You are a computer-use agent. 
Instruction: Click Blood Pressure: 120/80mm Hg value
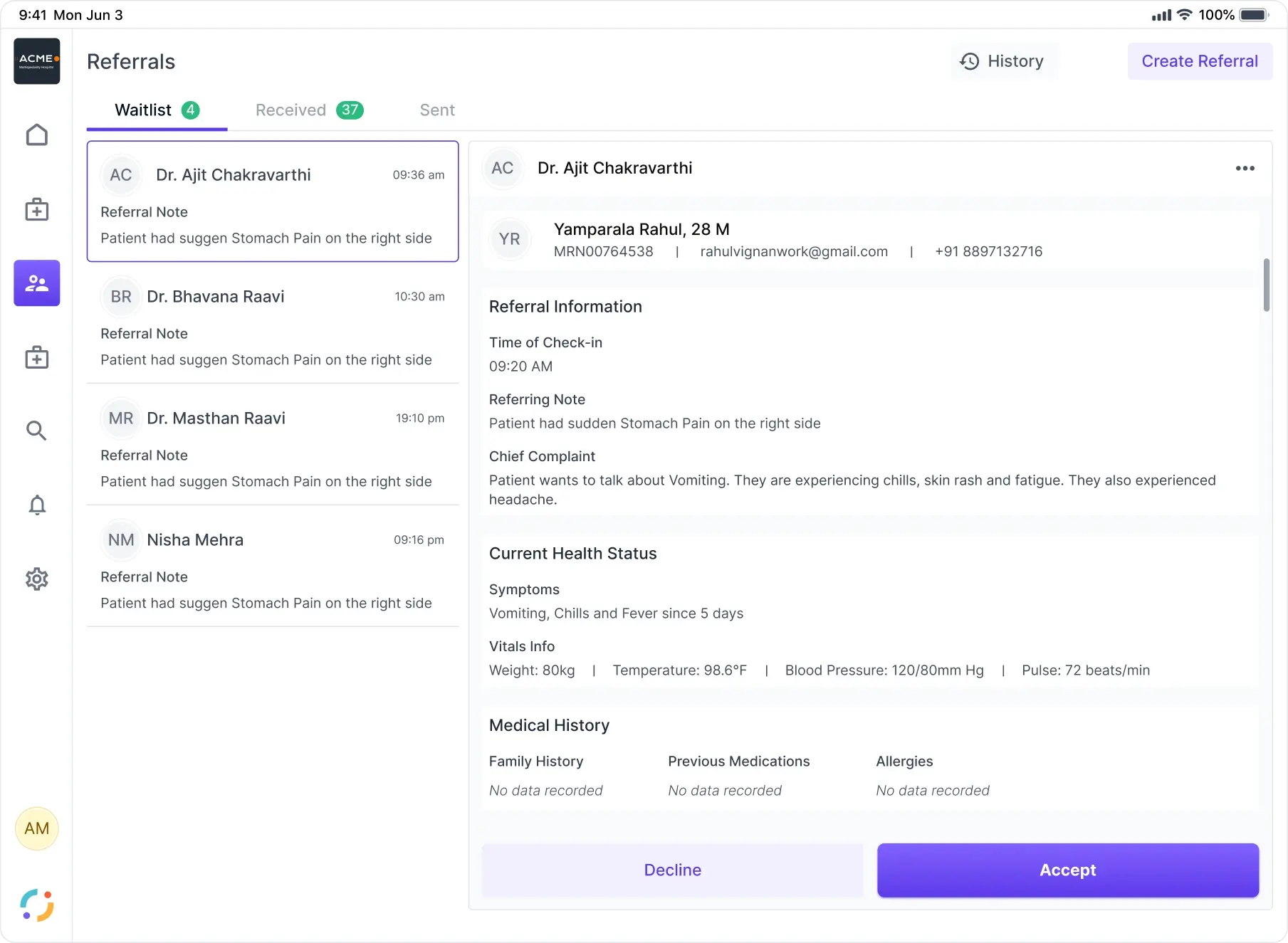(x=884, y=670)
